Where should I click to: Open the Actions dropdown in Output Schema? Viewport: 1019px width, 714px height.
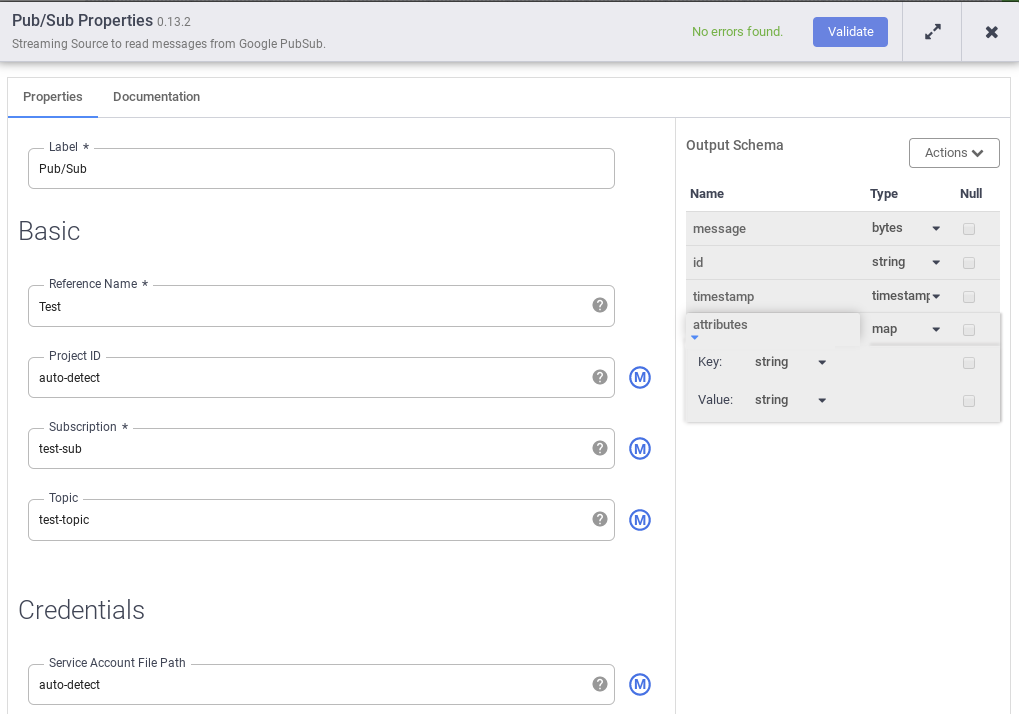click(954, 153)
